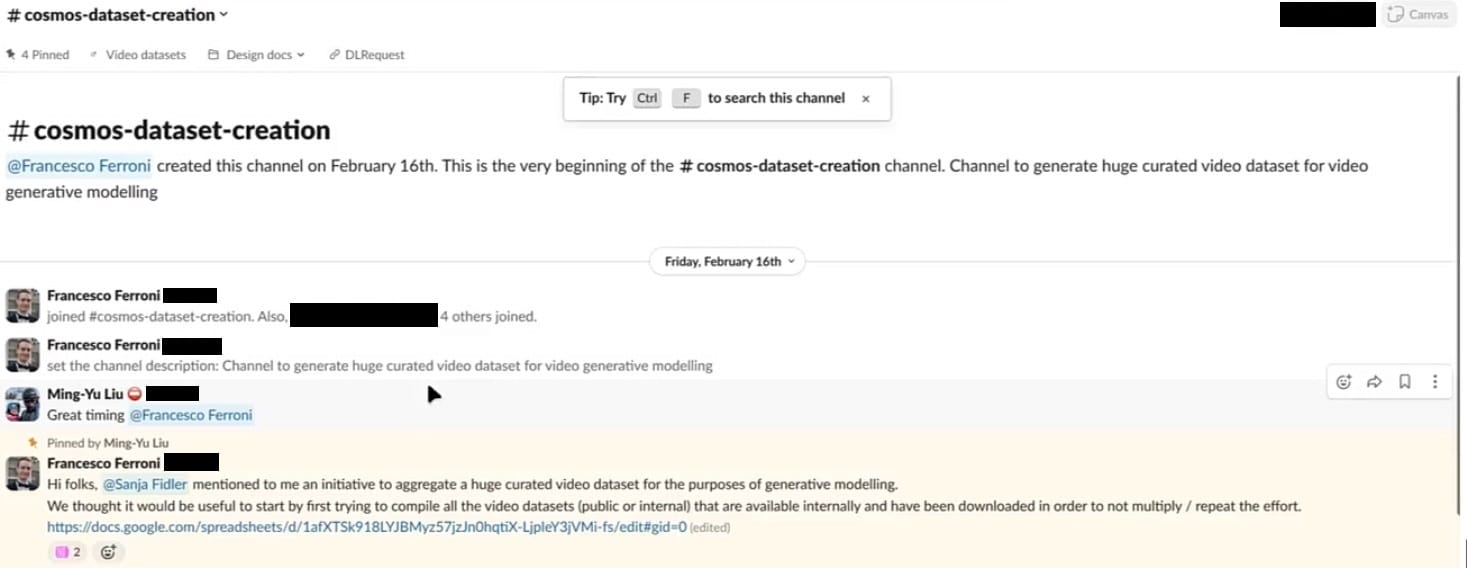Viewport: 1467px width, 568px height.
Task: Click the @Sanja Fidler mention
Action: pyautogui.click(x=145, y=485)
